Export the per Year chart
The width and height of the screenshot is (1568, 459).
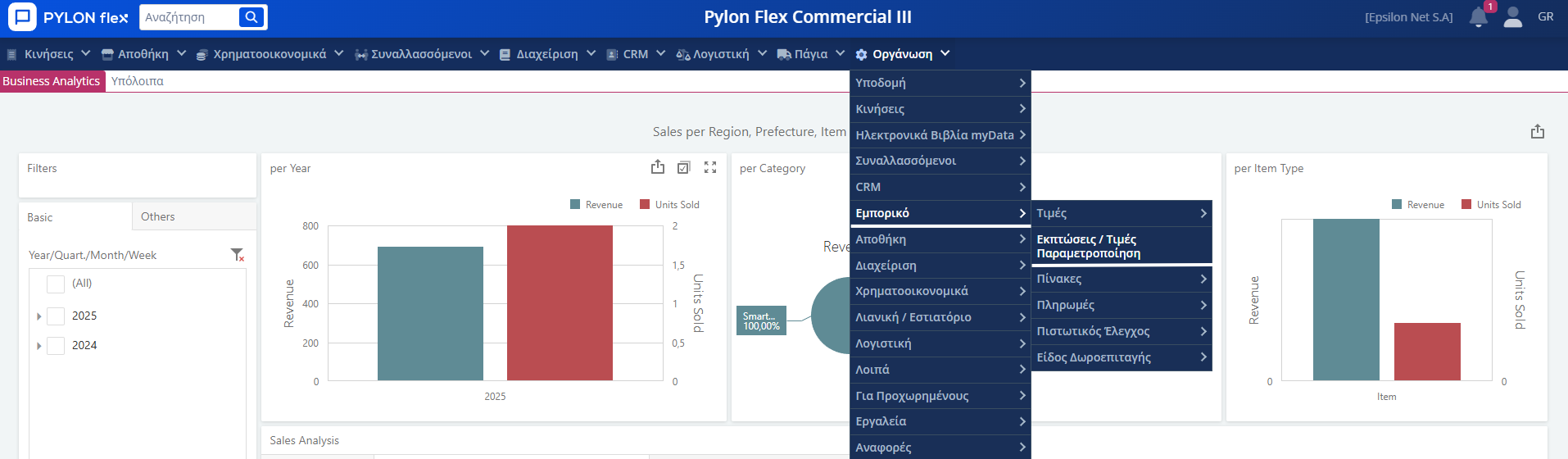658,167
